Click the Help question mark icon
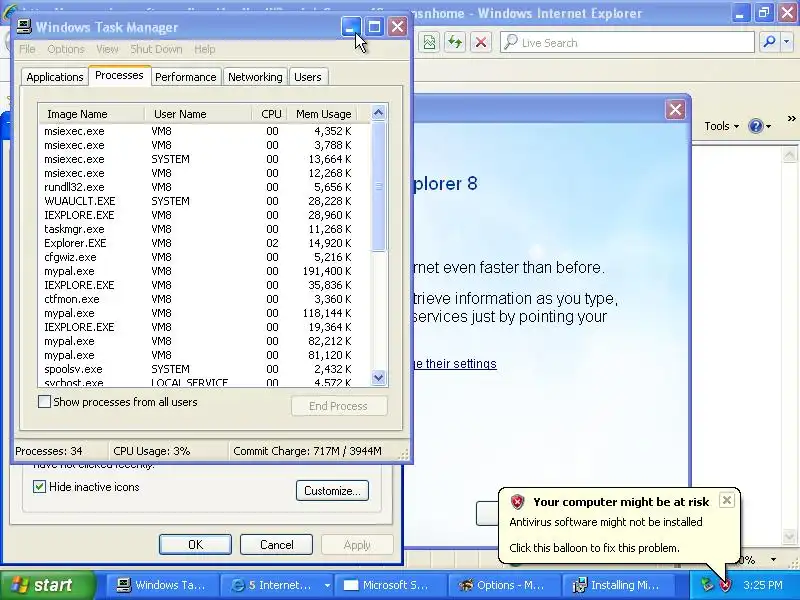Viewport: 800px width, 600px height. [756, 126]
